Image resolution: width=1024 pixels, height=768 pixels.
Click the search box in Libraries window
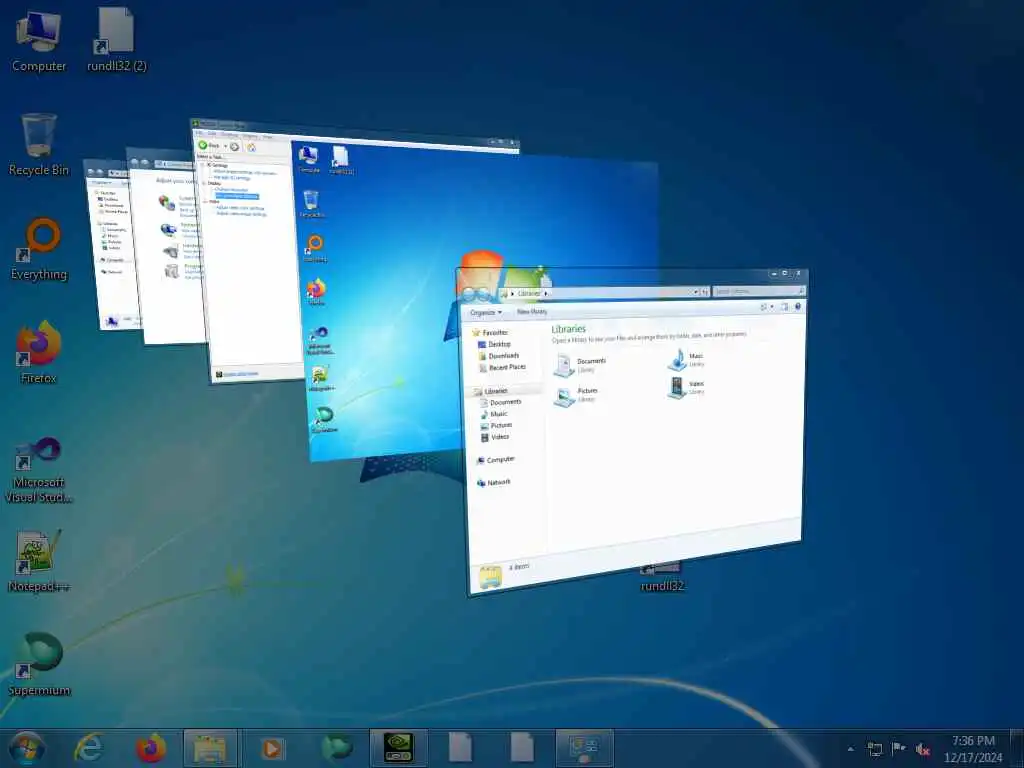758,291
